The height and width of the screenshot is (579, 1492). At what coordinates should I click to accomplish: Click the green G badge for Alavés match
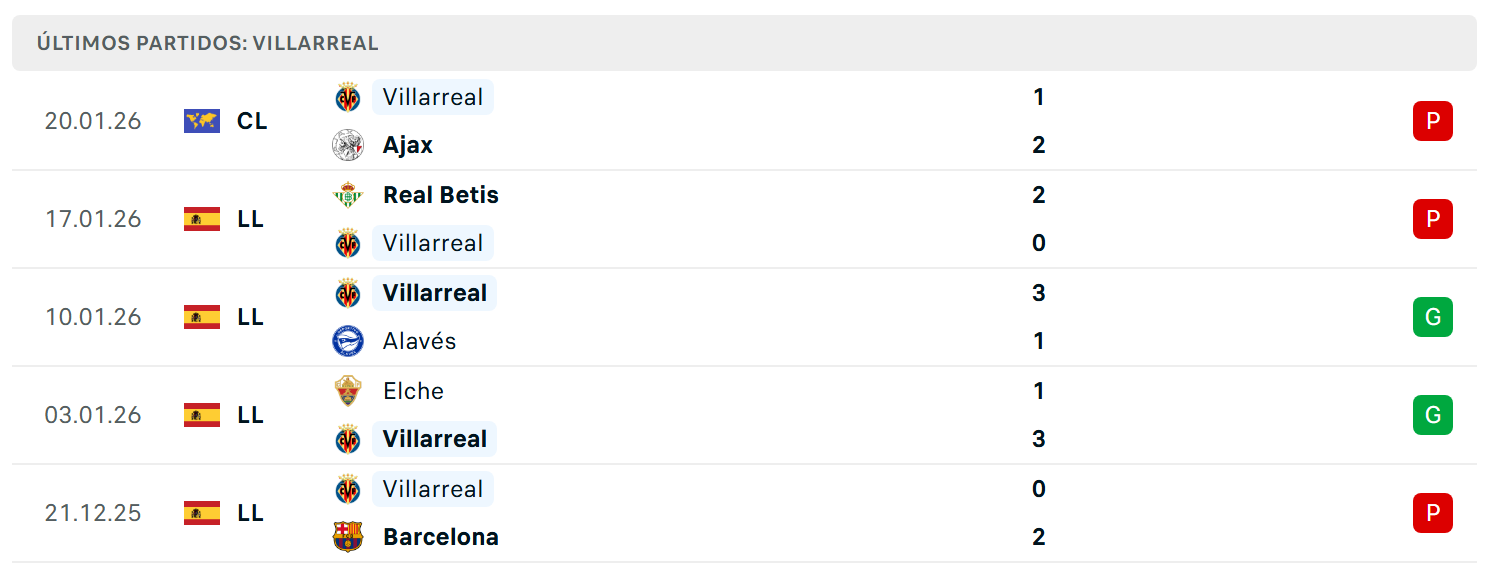[1432, 317]
